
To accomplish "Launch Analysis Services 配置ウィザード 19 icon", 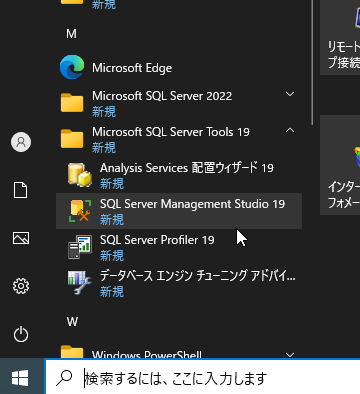I will tap(80, 175).
